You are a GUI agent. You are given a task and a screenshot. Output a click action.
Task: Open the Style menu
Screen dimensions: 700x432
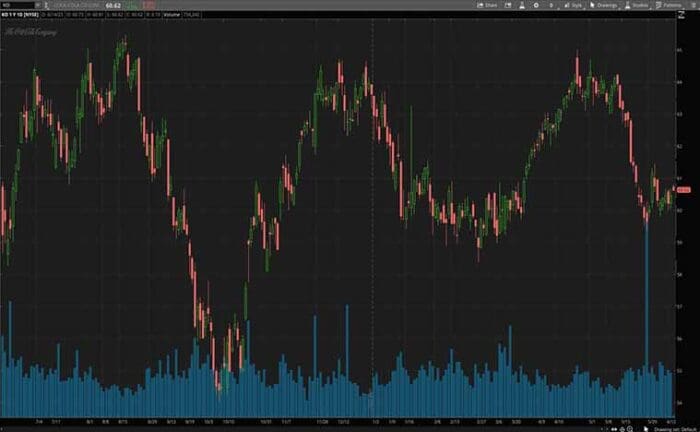pos(573,5)
